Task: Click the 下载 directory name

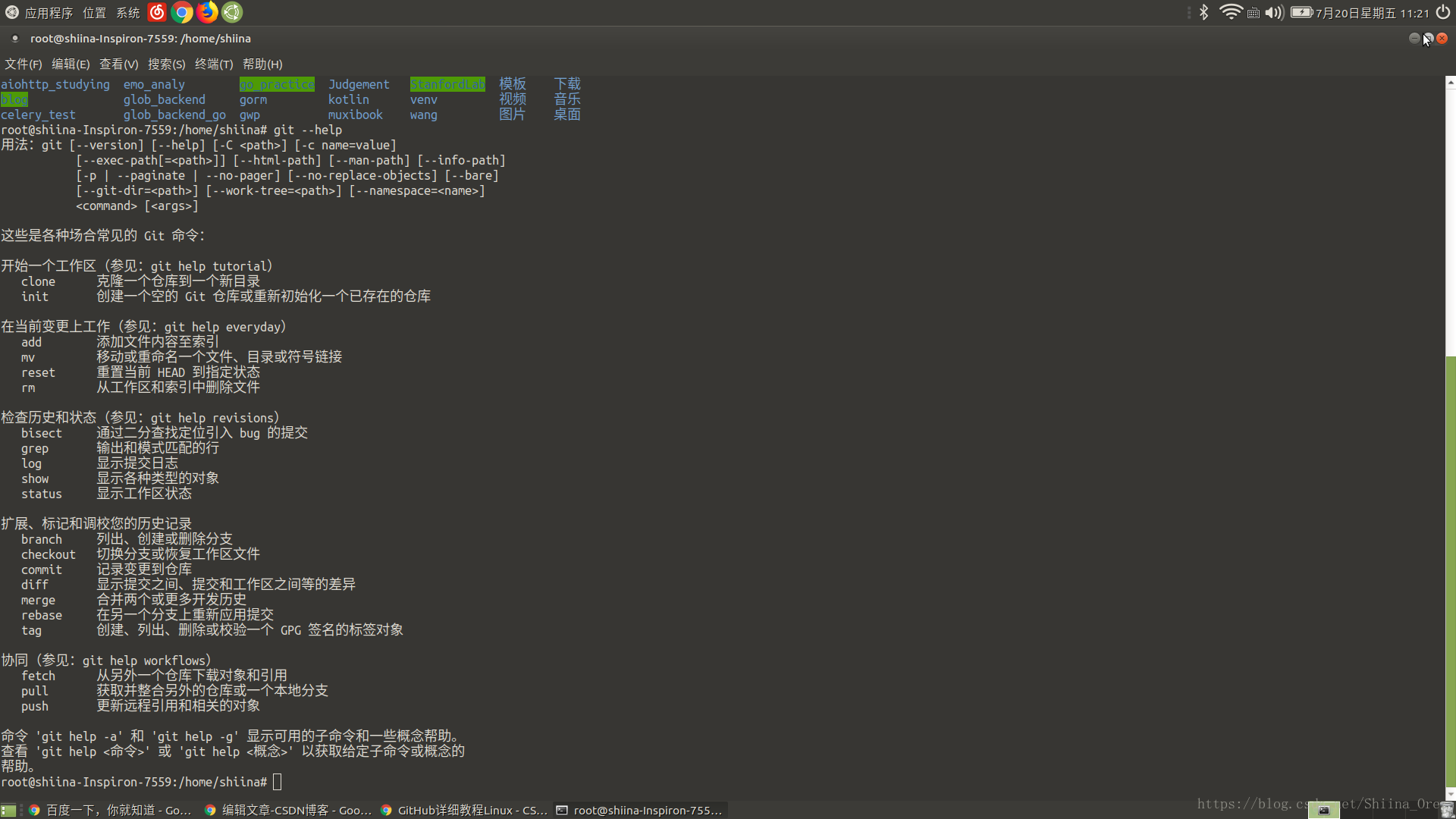Action: point(567,84)
